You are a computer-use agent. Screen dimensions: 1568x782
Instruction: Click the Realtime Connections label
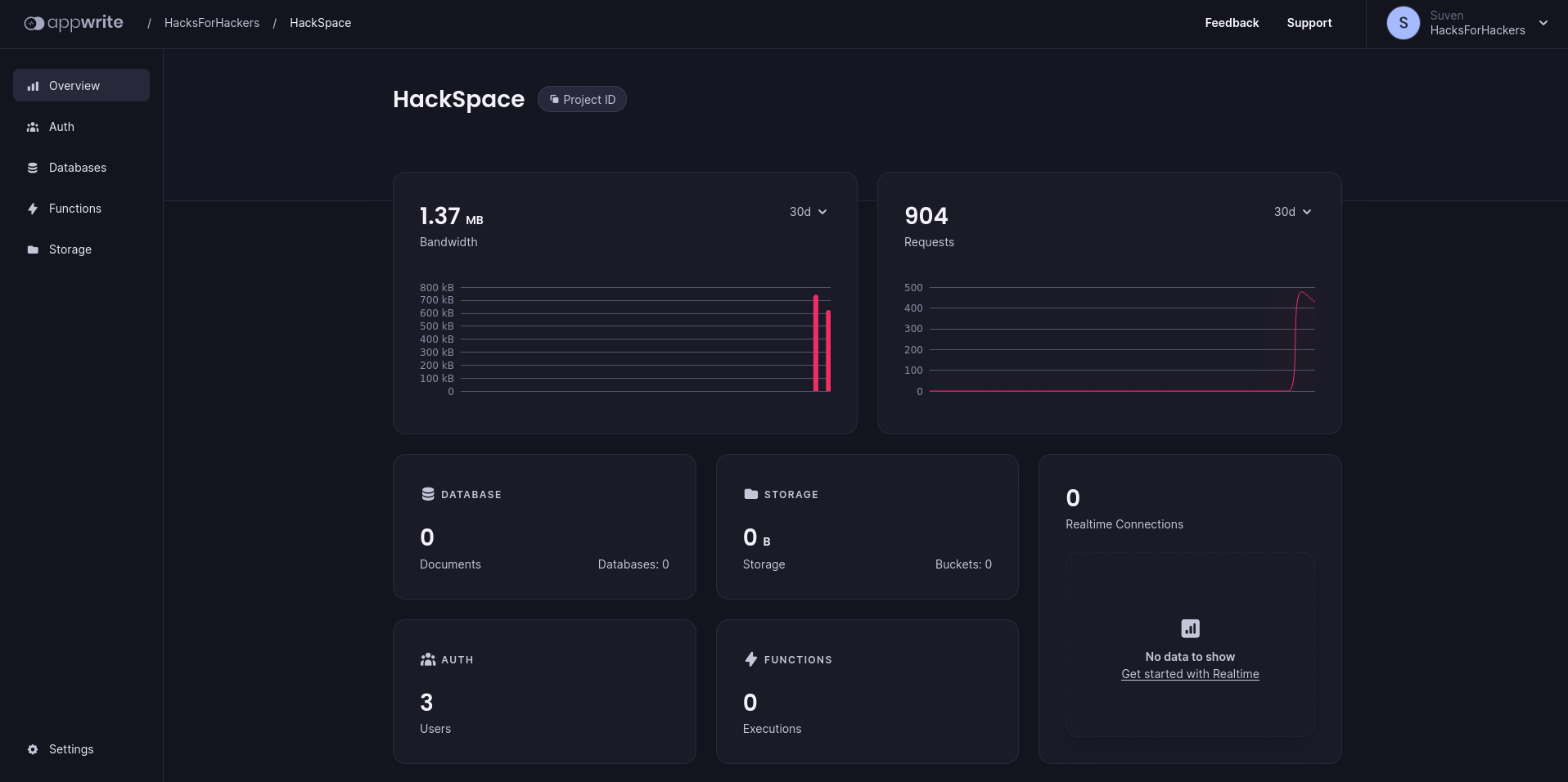tap(1124, 524)
